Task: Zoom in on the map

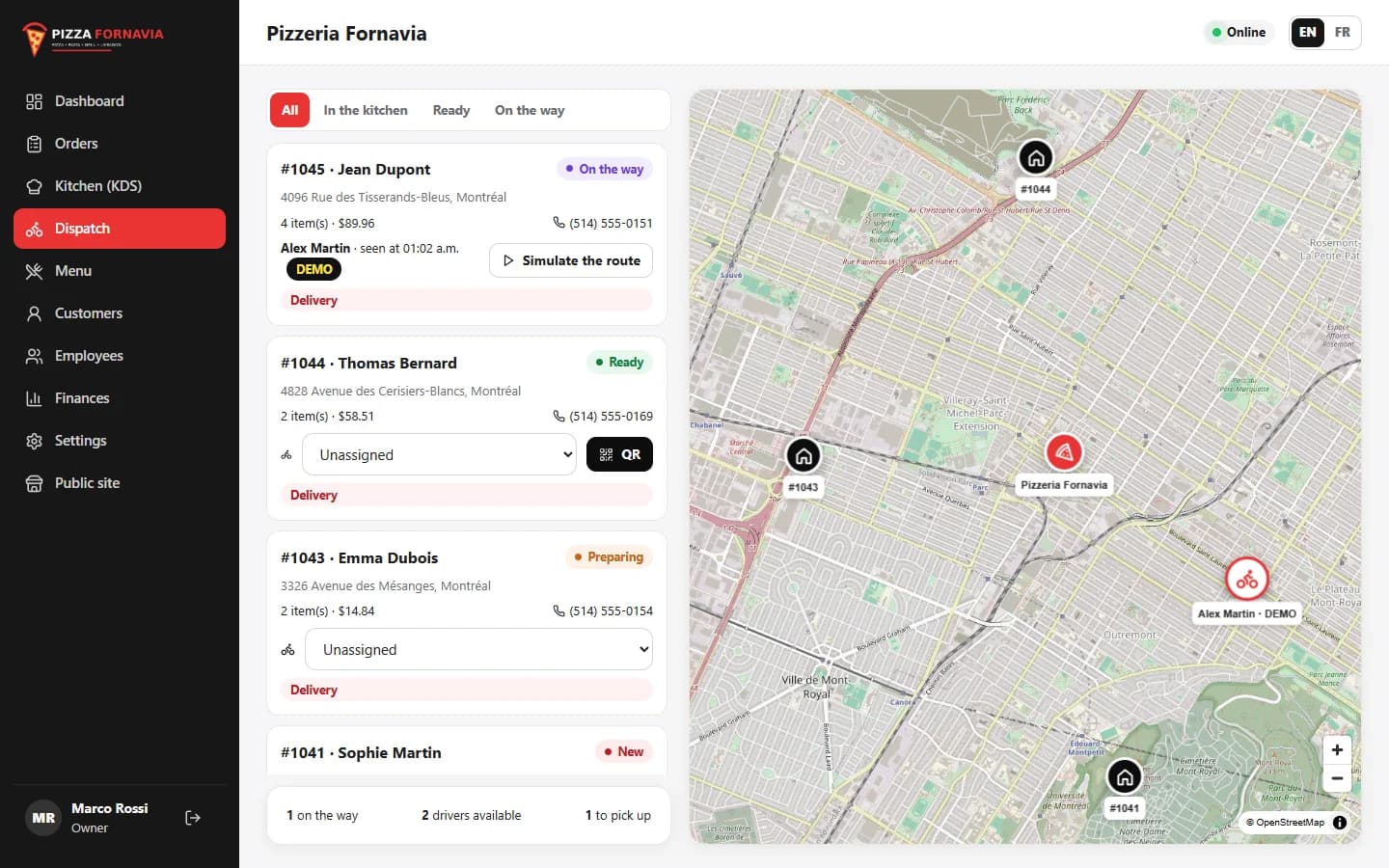Action: click(1337, 749)
